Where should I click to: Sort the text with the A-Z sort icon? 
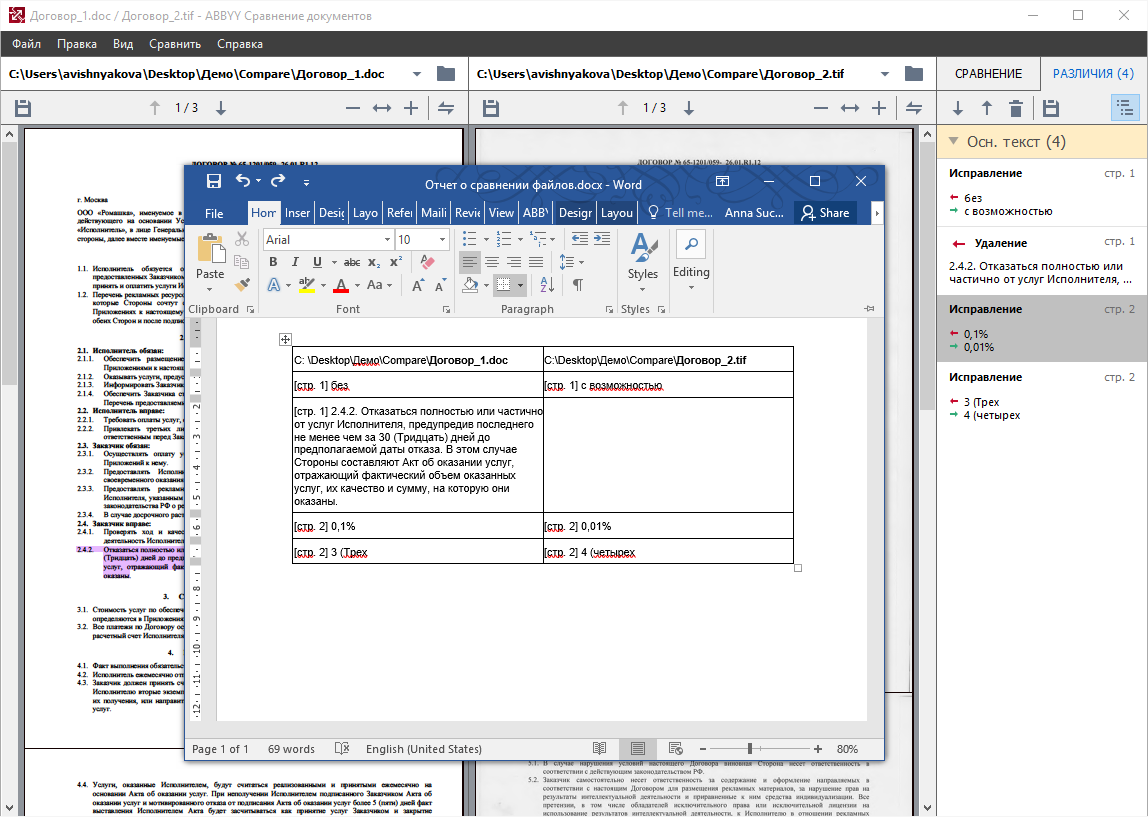pos(547,285)
